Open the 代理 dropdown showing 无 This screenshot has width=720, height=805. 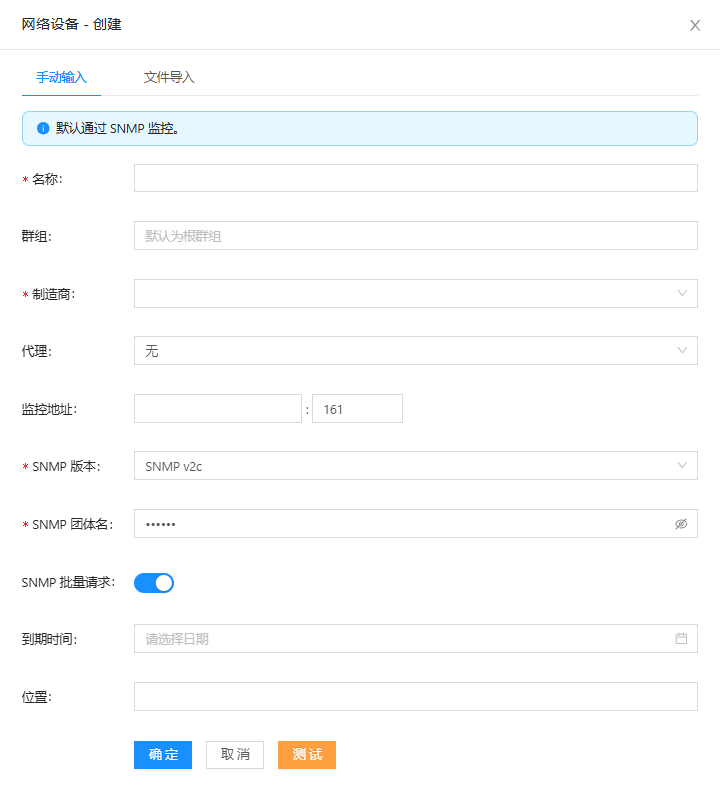(x=415, y=350)
